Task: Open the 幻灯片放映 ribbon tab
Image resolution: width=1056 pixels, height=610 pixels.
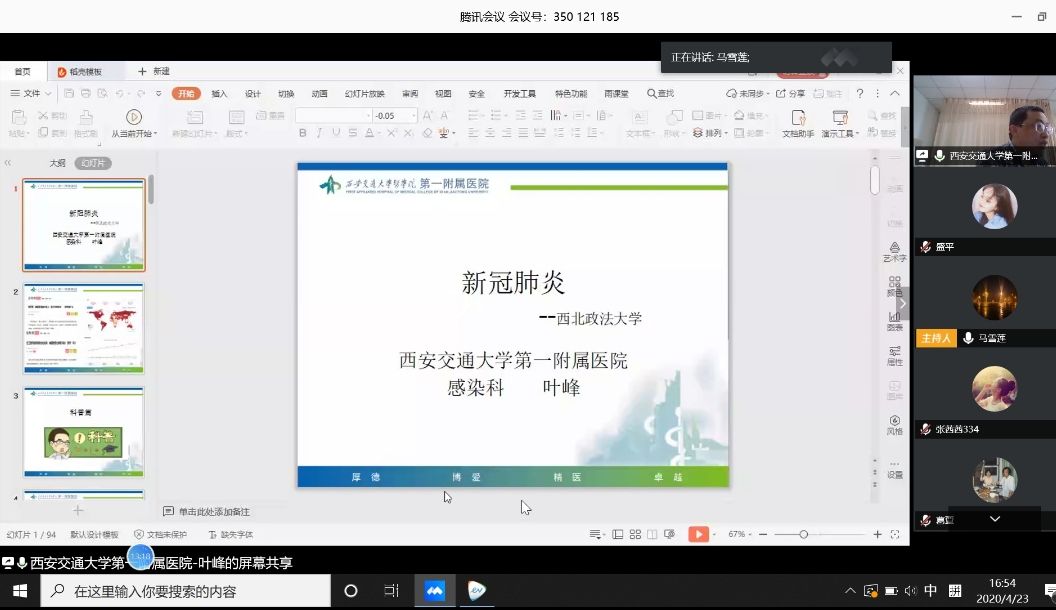Action: pos(364,93)
